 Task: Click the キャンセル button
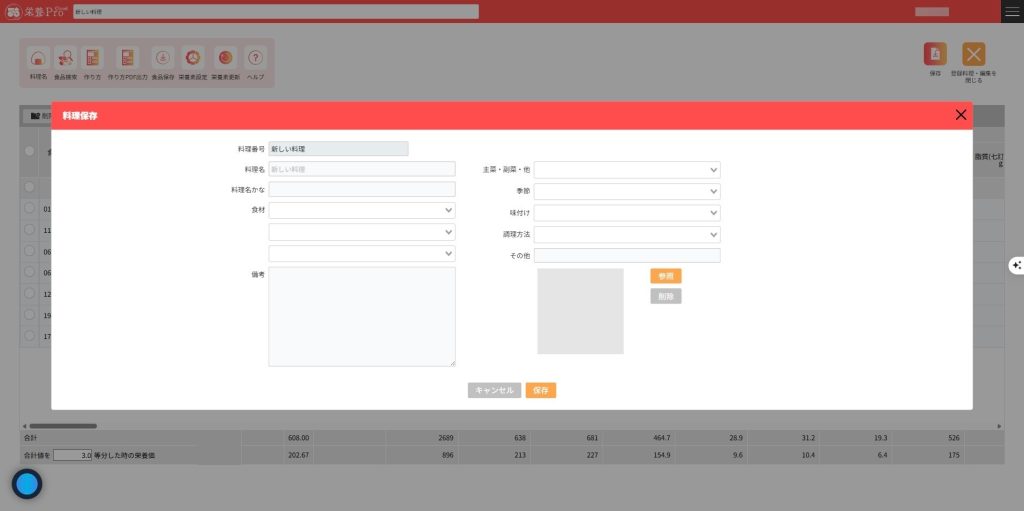coord(494,390)
